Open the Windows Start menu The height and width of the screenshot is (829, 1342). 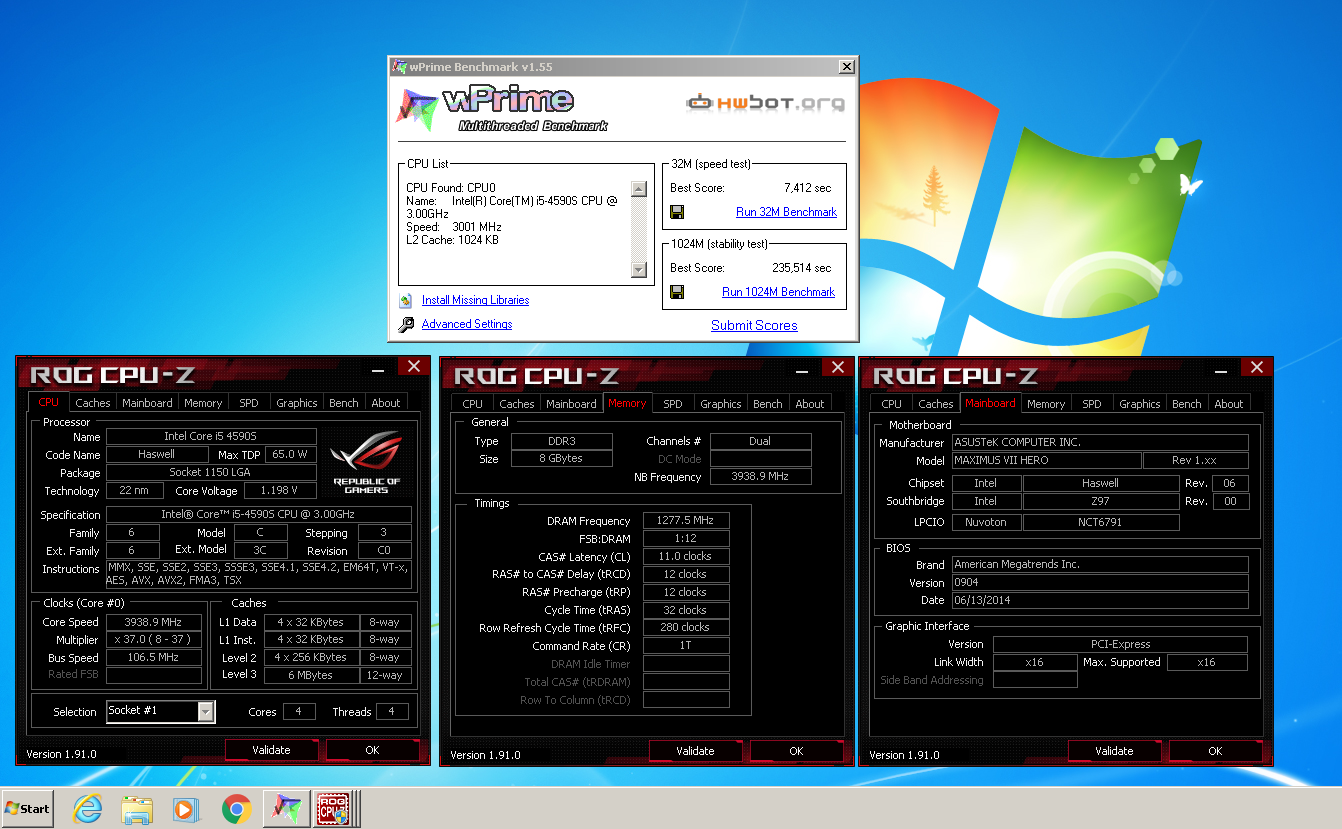coord(28,808)
